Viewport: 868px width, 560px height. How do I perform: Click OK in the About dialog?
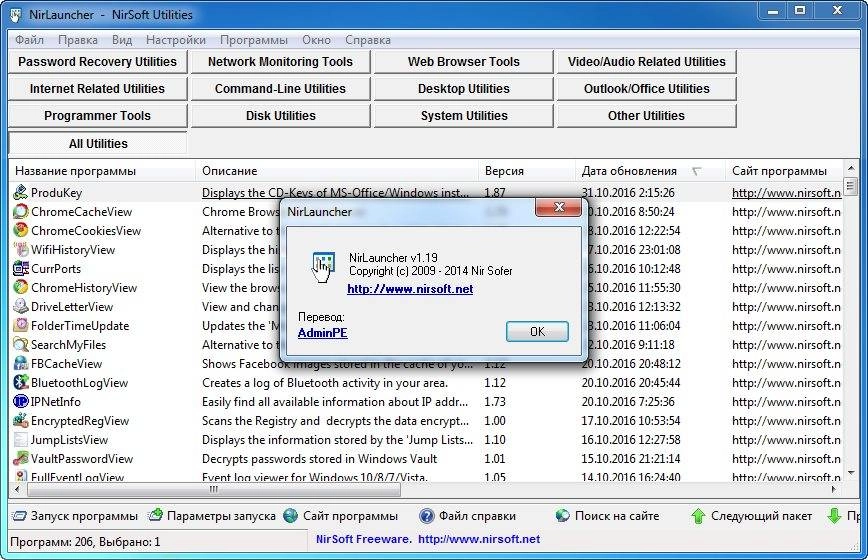coord(537,331)
